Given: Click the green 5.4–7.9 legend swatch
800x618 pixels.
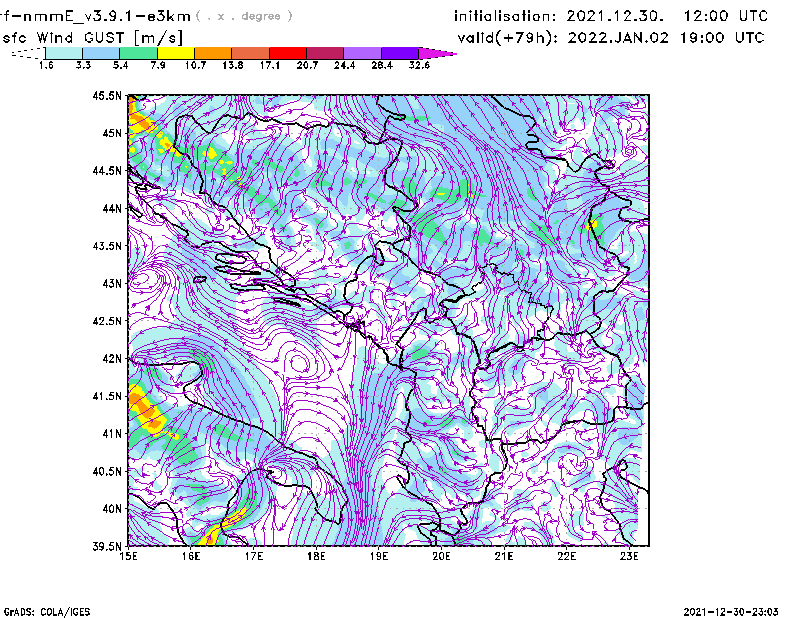Looking at the screenshot, I should [138, 53].
